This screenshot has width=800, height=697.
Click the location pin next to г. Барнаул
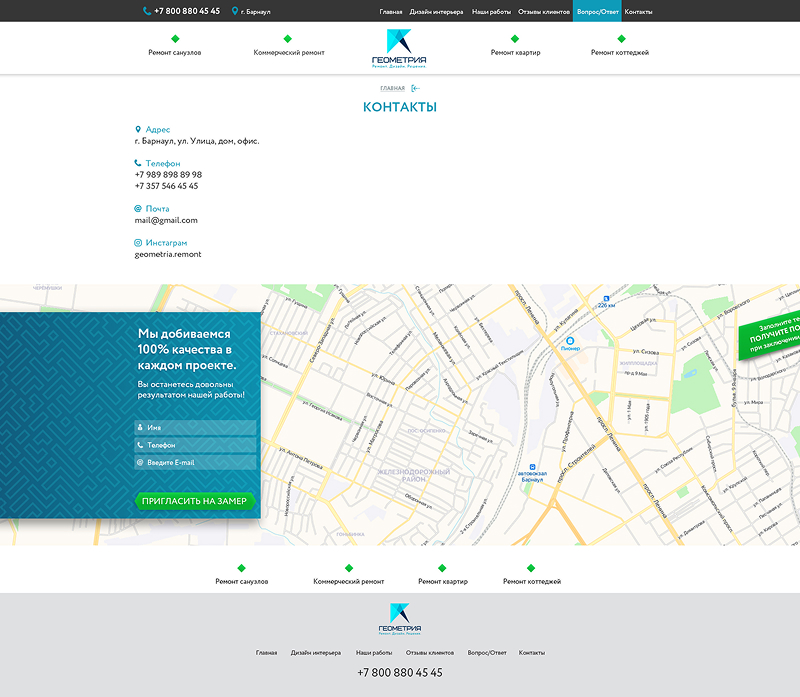tap(235, 11)
